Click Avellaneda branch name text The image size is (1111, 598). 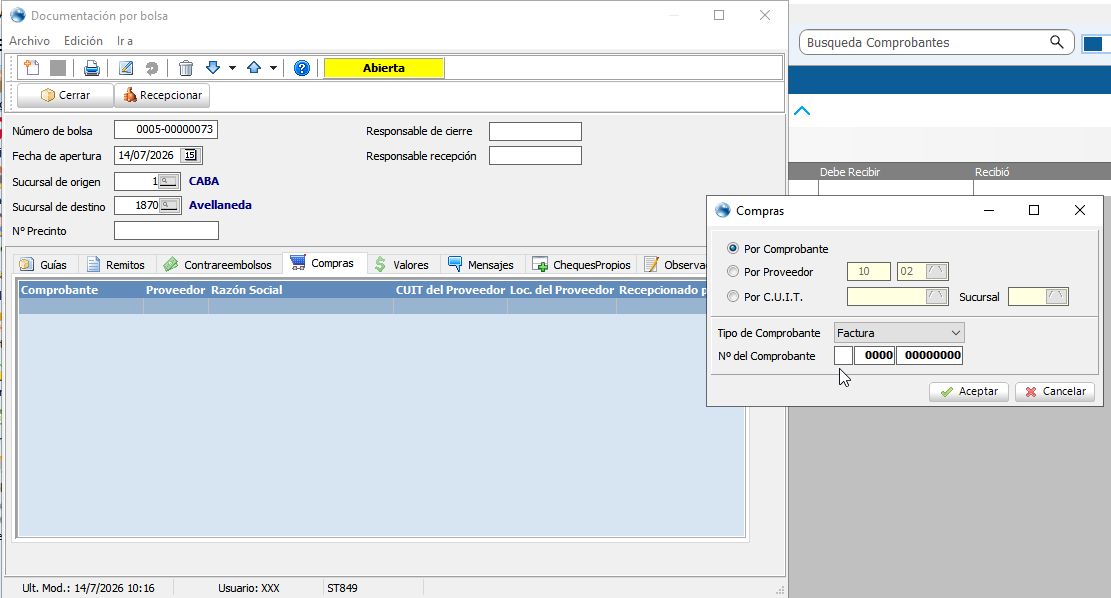[220, 205]
